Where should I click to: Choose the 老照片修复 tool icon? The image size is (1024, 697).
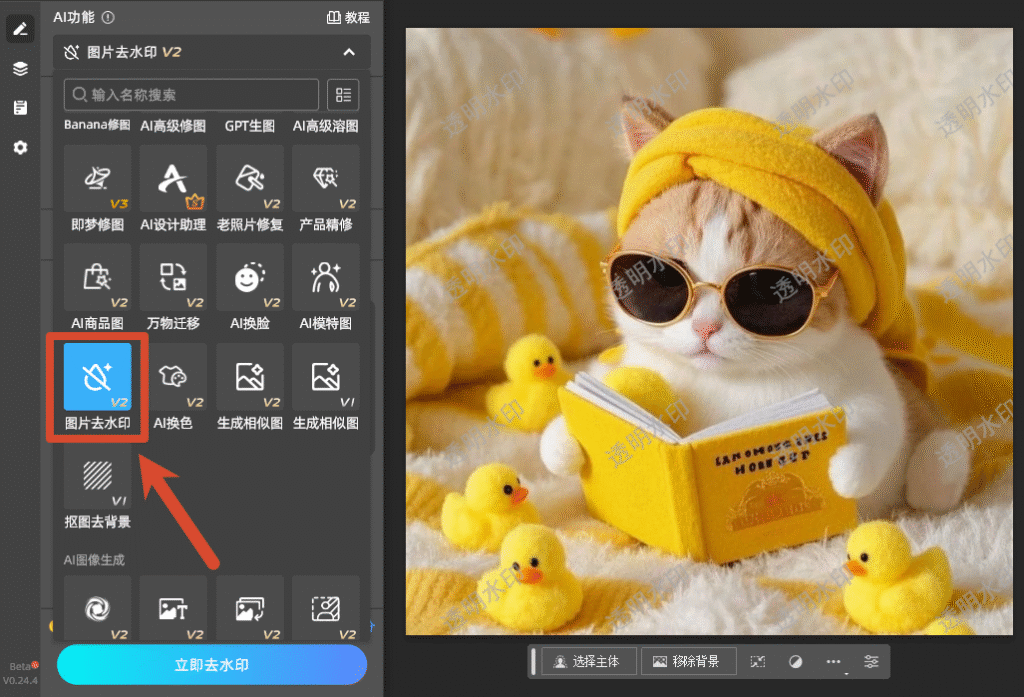point(249,178)
